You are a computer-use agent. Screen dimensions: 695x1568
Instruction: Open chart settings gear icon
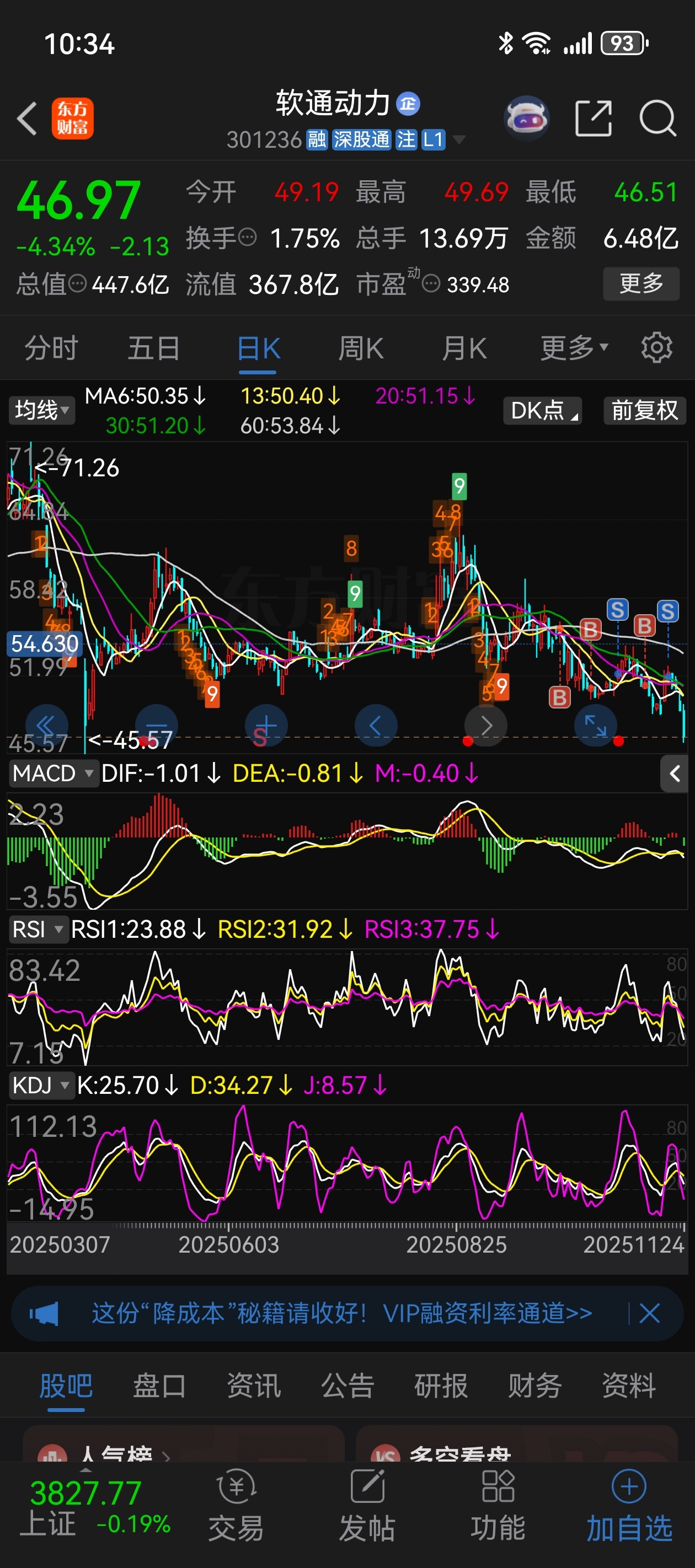tap(656, 347)
